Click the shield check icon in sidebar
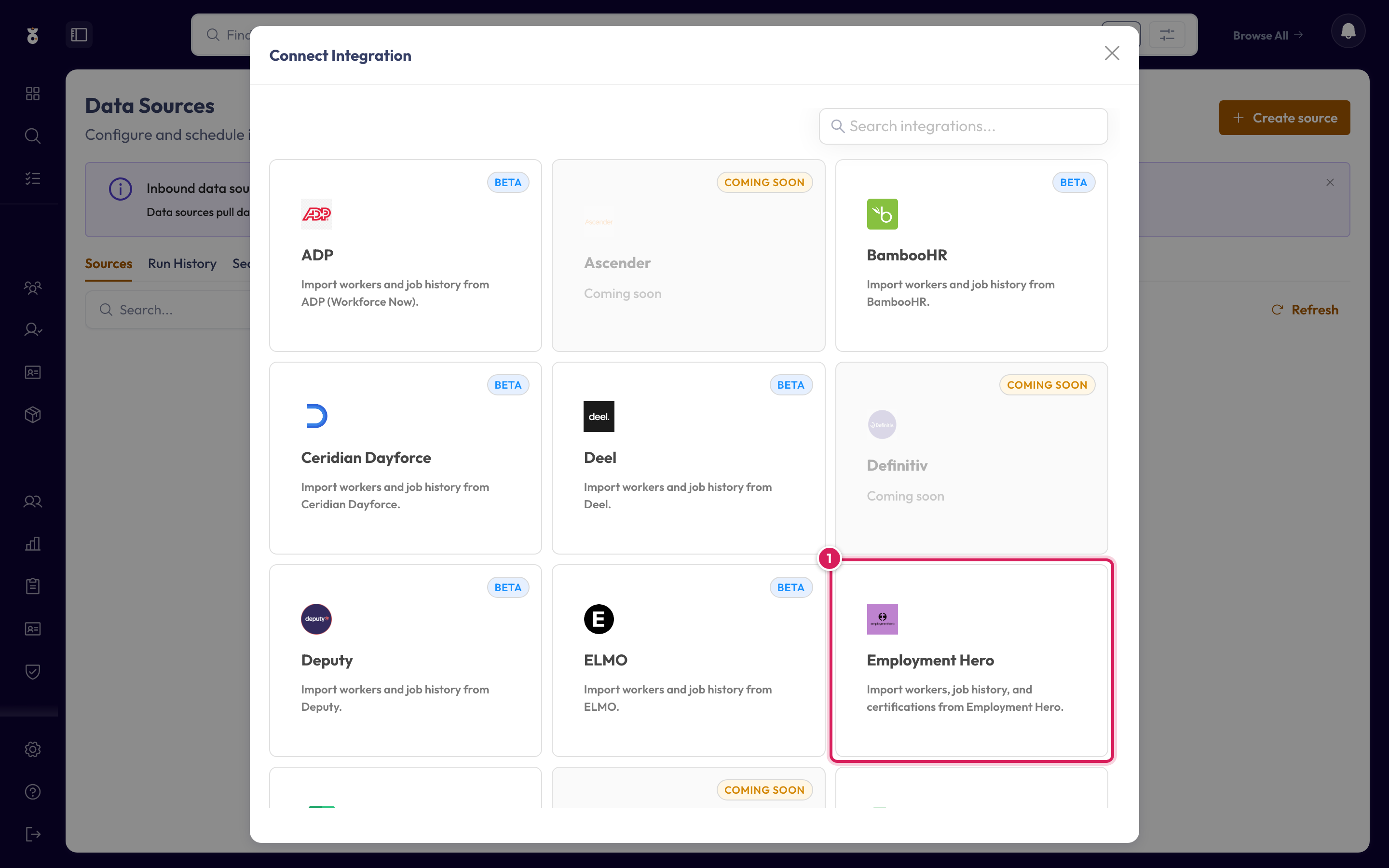This screenshot has width=1389, height=868. 33,671
